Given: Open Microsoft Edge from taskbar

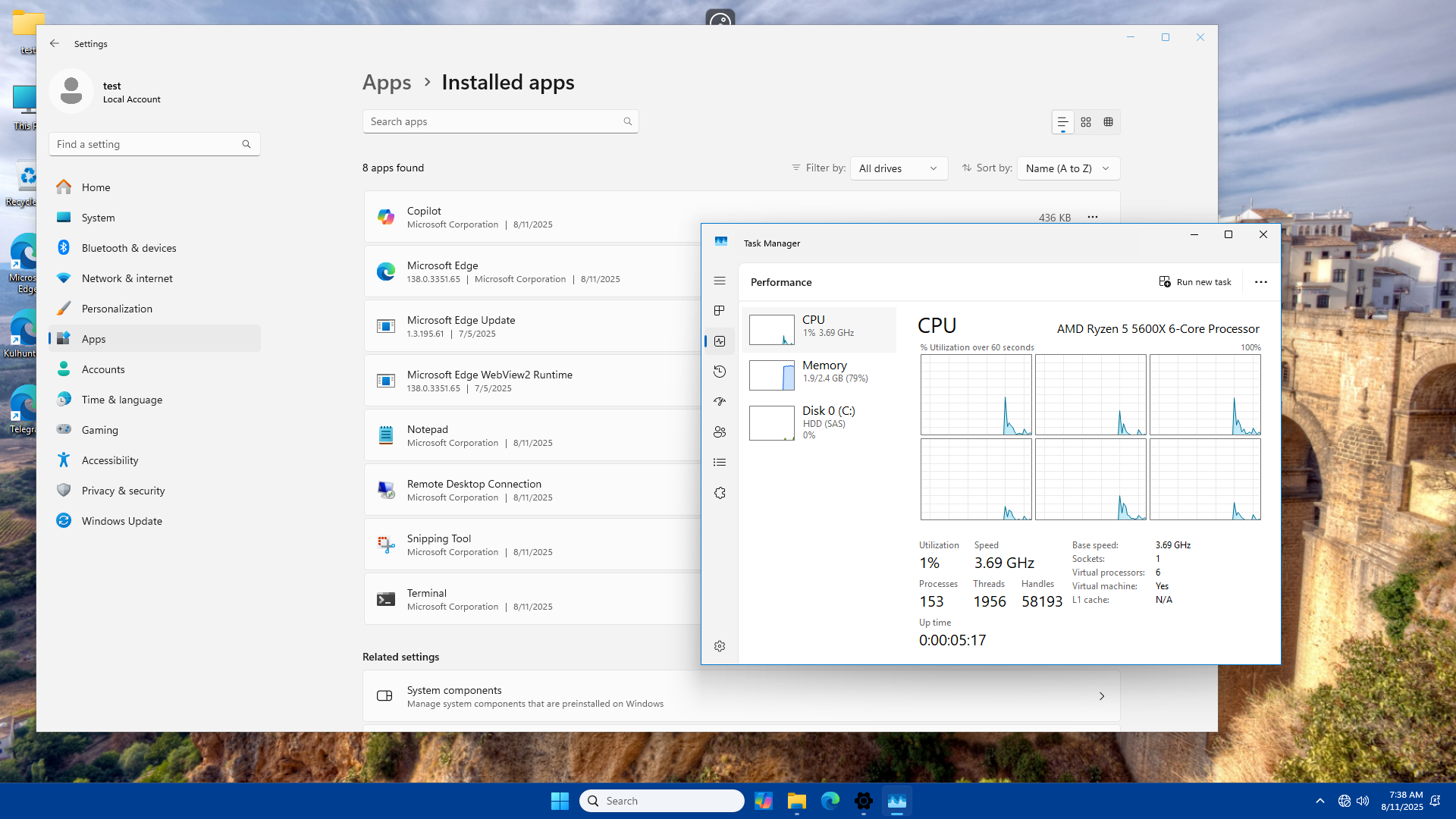Looking at the screenshot, I should click(830, 801).
